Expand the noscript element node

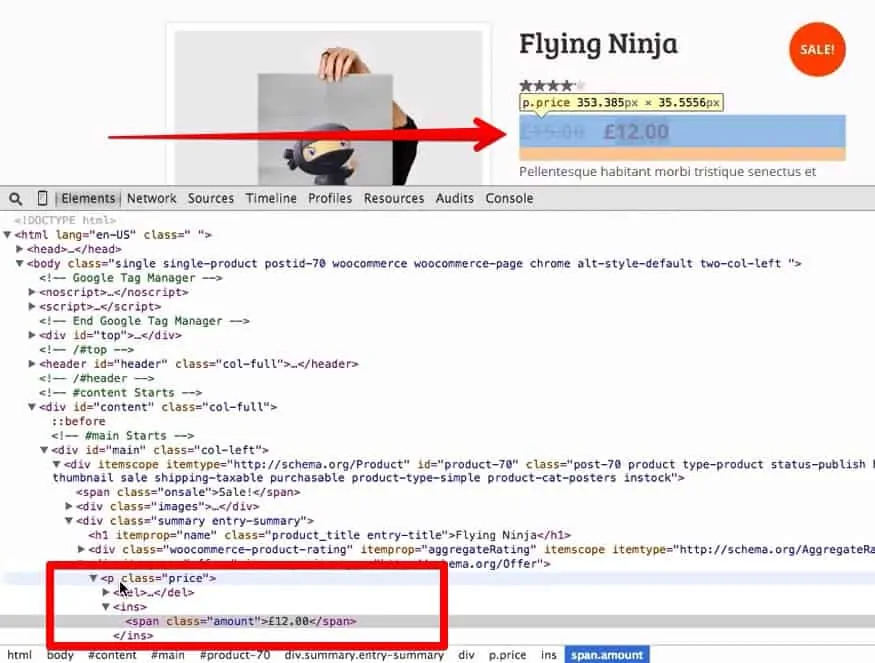[34, 292]
